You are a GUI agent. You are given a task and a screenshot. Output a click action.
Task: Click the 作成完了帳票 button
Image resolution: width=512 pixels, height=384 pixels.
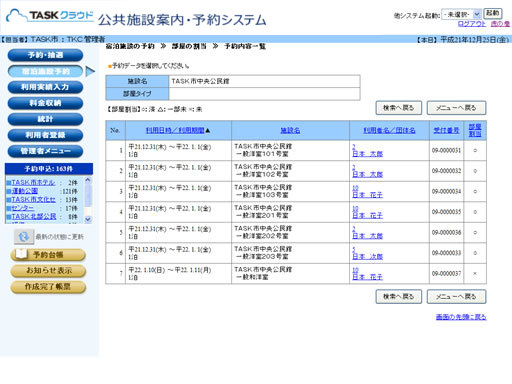[48, 287]
